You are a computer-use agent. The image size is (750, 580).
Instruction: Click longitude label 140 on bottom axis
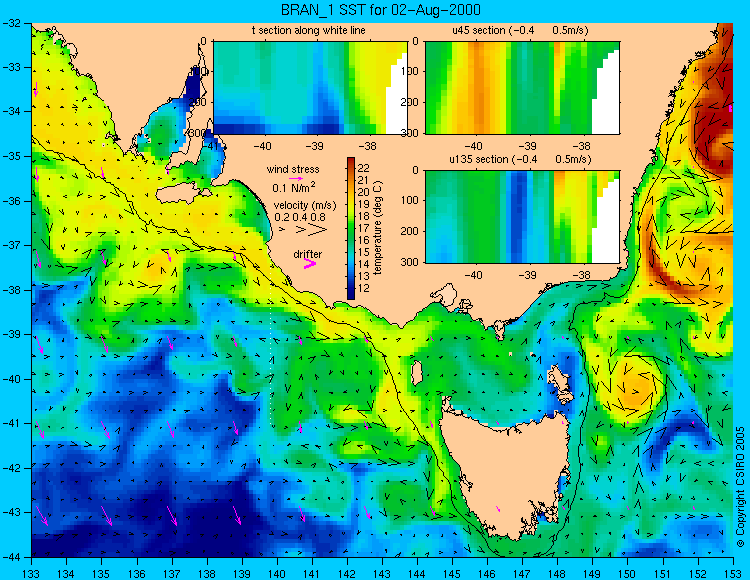(x=276, y=573)
